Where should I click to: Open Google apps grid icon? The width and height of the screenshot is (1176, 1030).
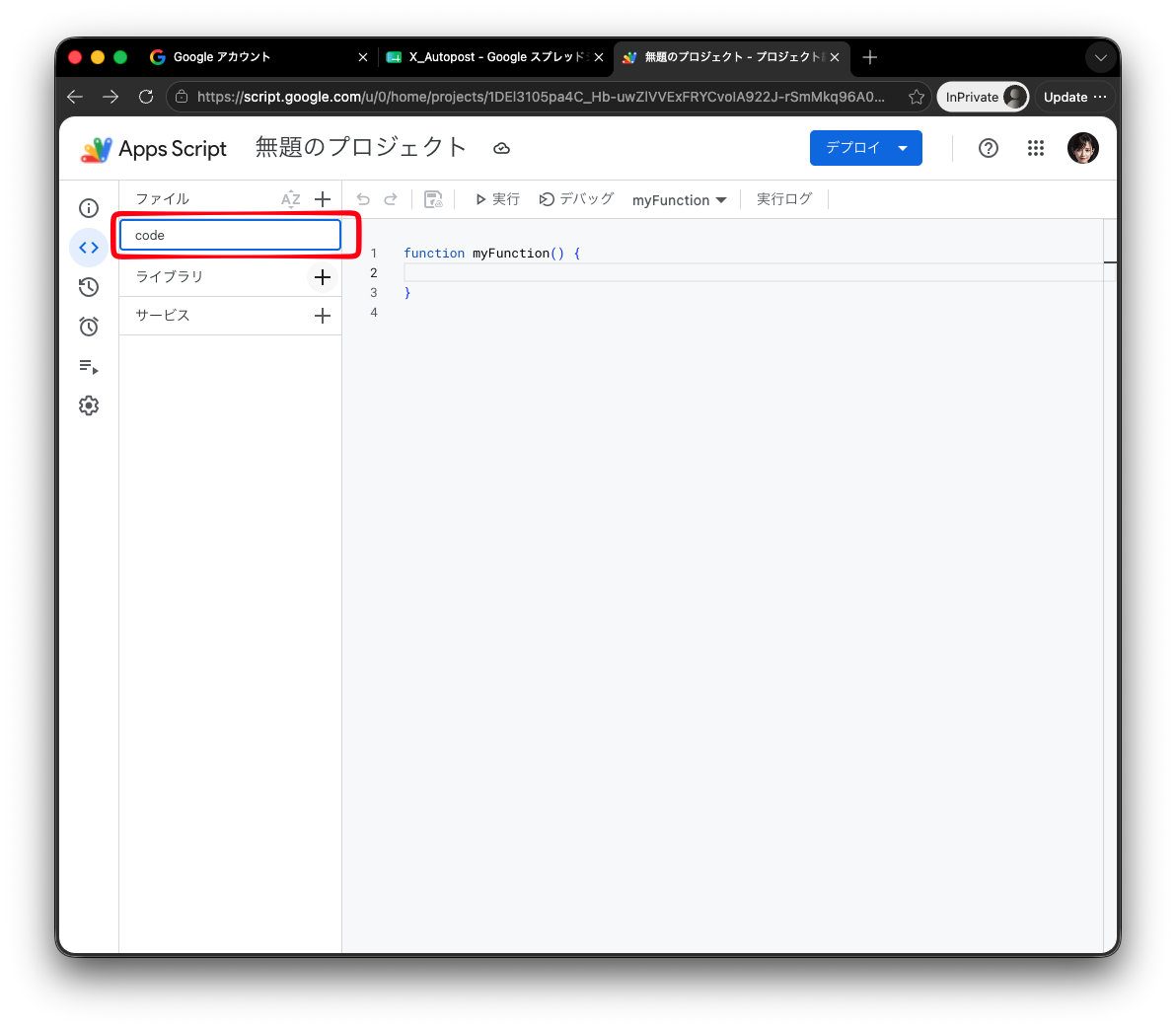[1036, 148]
